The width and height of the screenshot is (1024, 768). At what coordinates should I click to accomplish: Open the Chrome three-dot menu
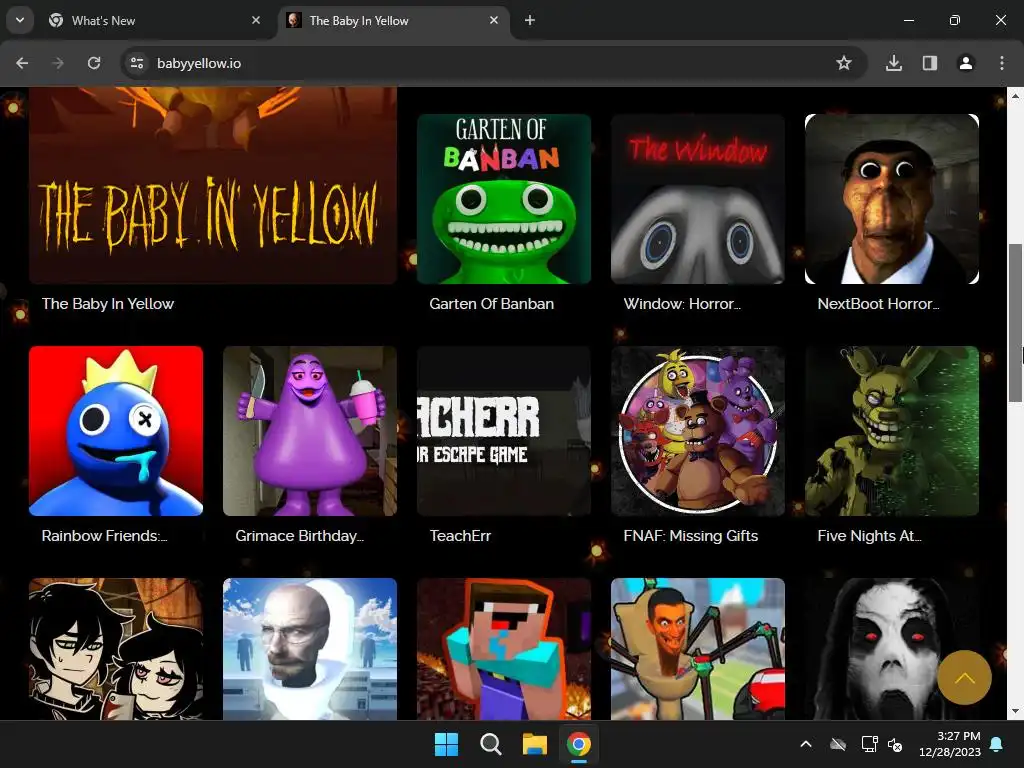click(1002, 63)
